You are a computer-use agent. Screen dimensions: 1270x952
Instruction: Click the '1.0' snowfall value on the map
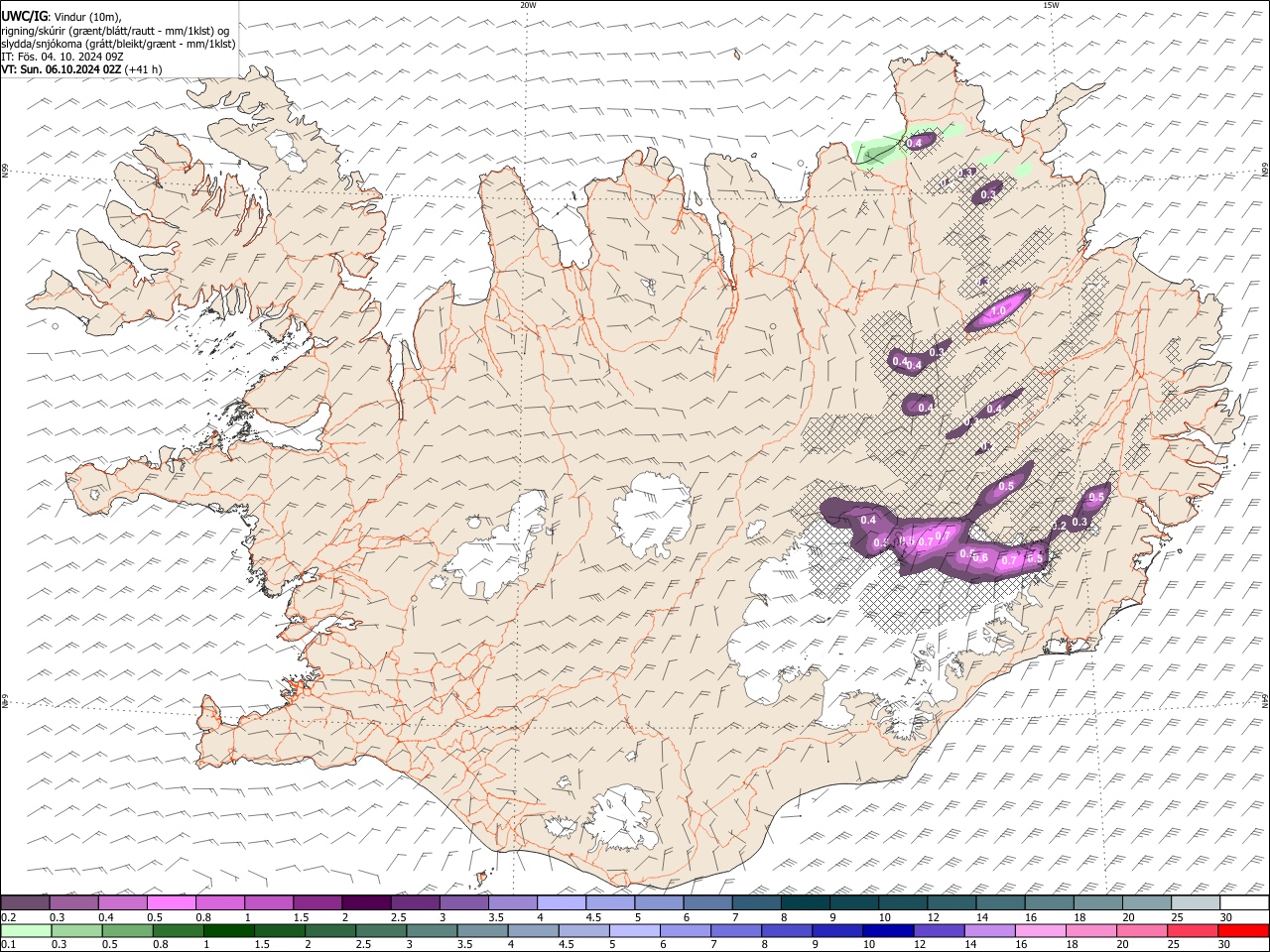pos(999,311)
